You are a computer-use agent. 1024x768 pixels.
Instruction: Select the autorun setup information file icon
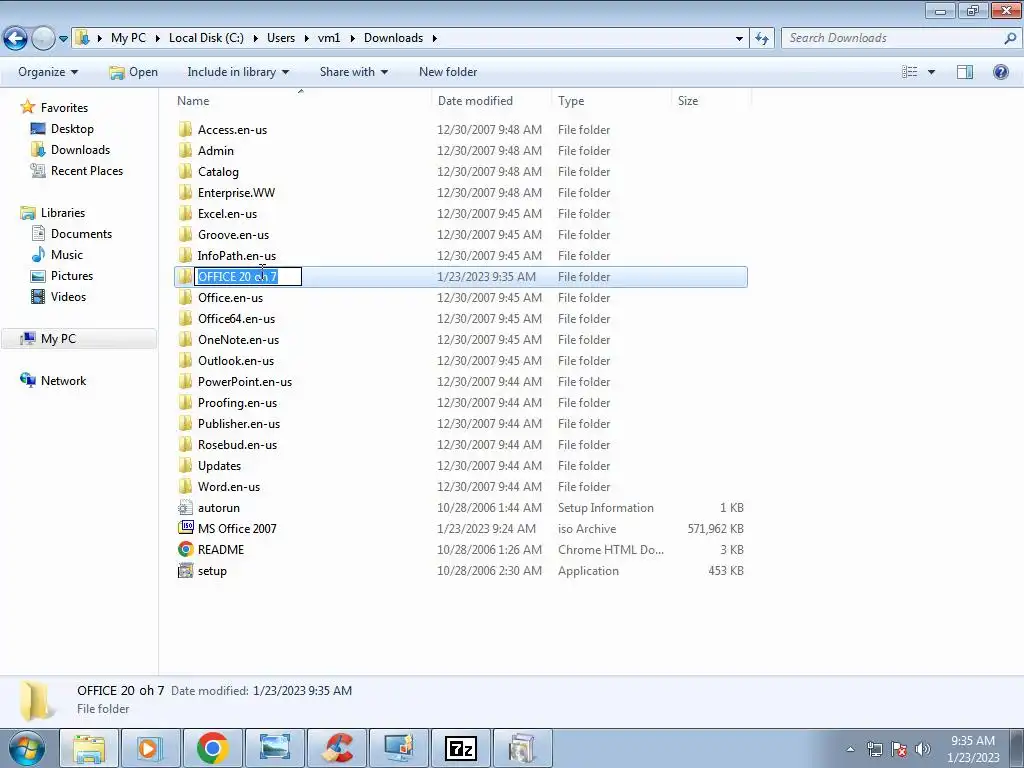click(185, 507)
